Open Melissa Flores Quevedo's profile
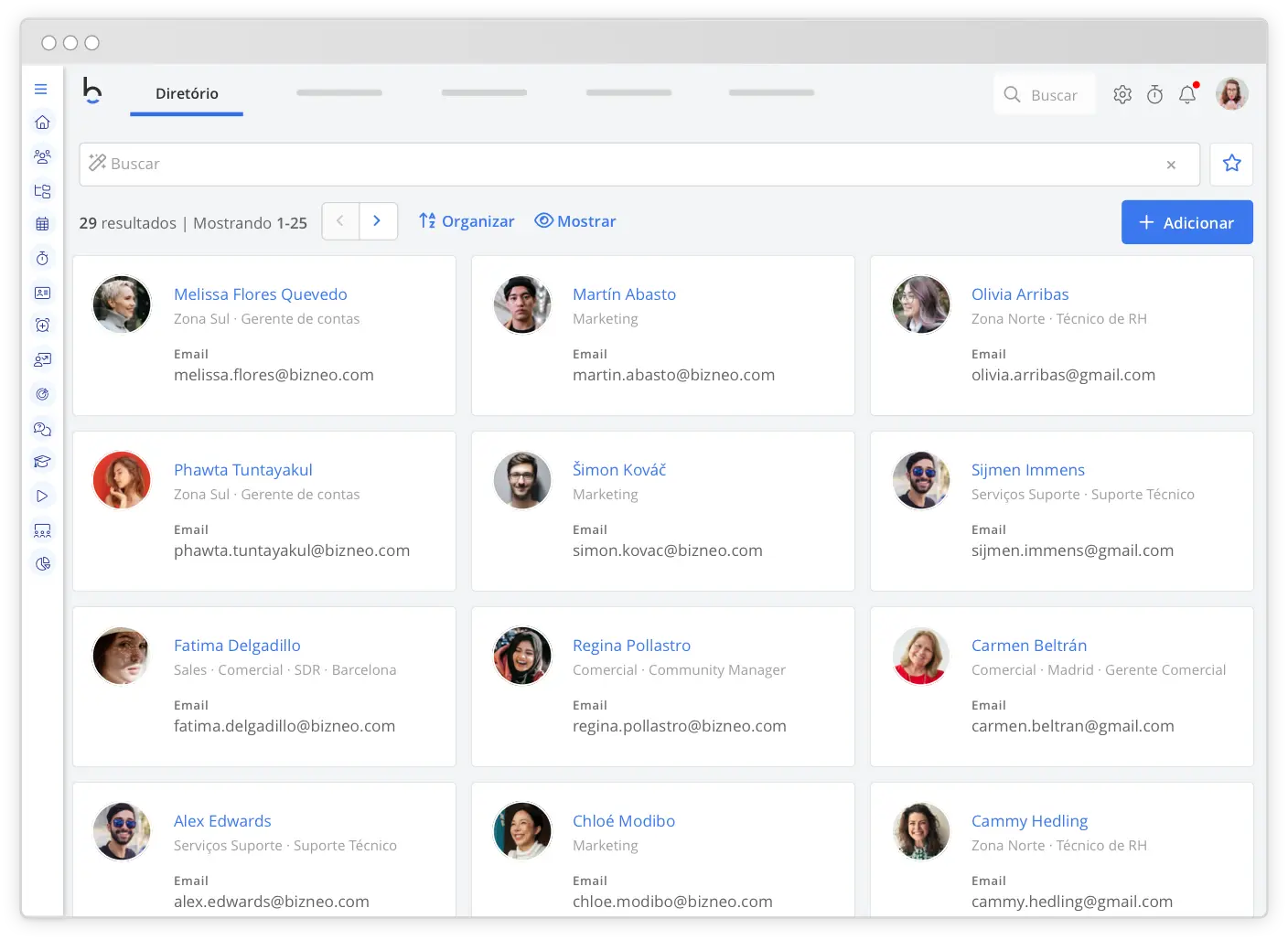This screenshot has height=940, width=1288. (261, 294)
